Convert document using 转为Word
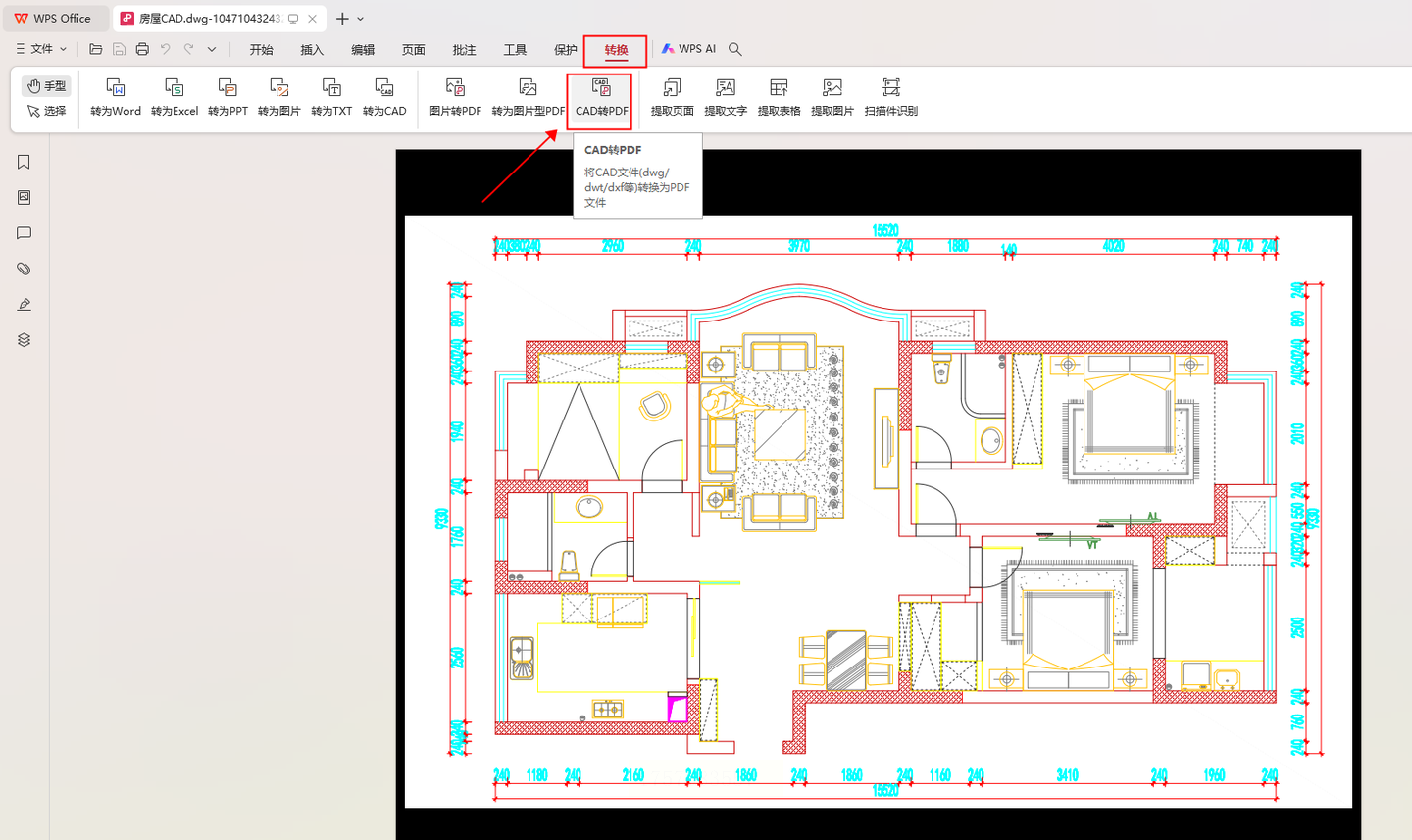The height and width of the screenshot is (840, 1412). pyautogui.click(x=116, y=97)
